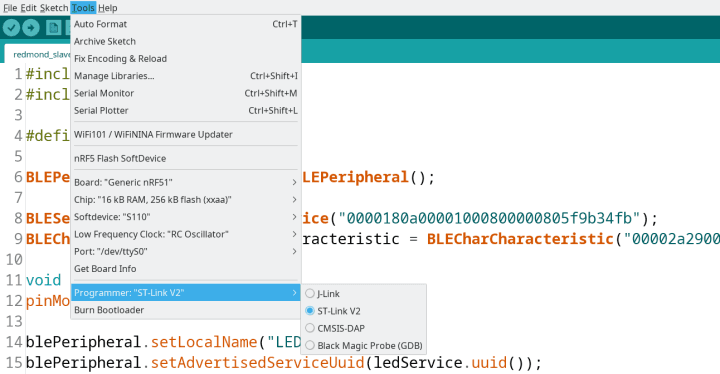Click the "void" keyword on line 11
The width and height of the screenshot is (720, 374).
[x=43, y=280]
